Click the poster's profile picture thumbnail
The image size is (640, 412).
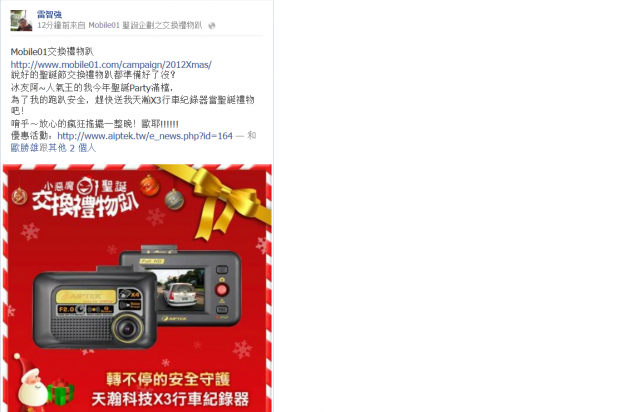[21, 20]
